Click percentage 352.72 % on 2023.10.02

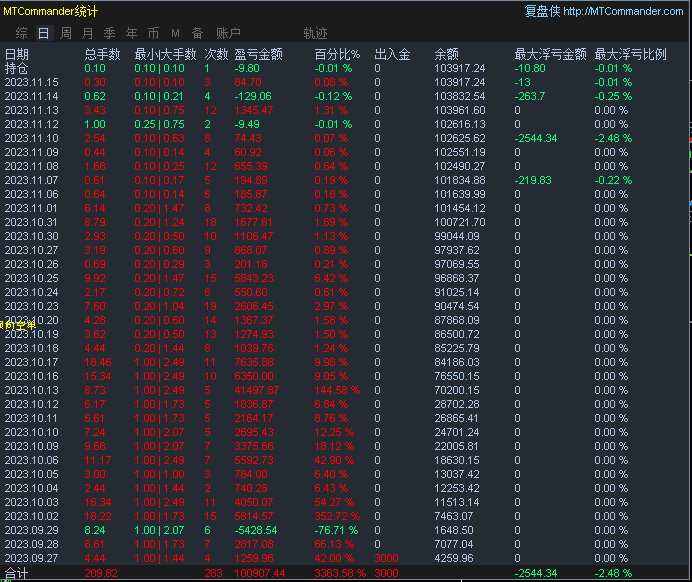[x=337, y=516]
